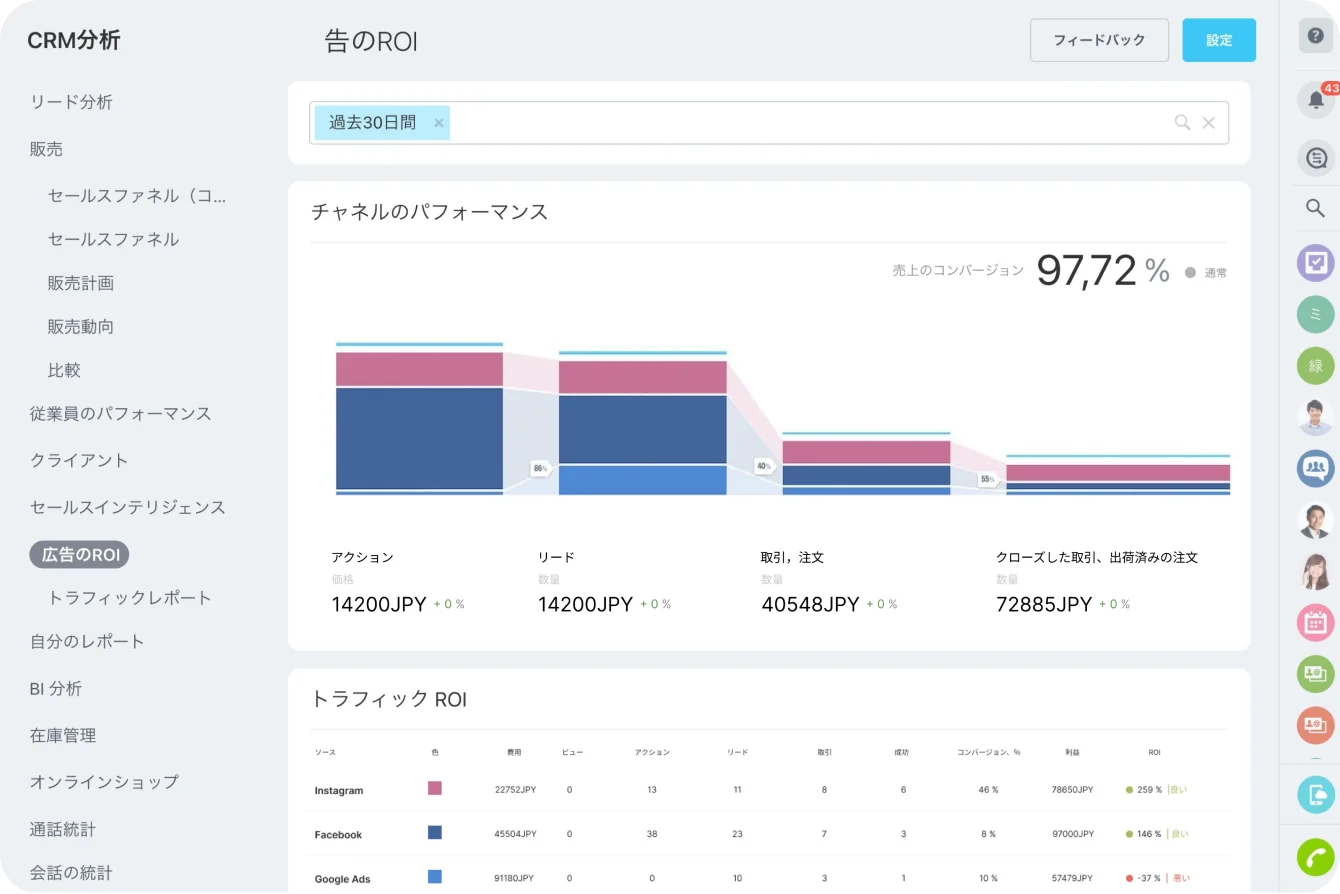Open 販売計画 in the left menu
Screen dimensions: 1340x894
[81, 283]
